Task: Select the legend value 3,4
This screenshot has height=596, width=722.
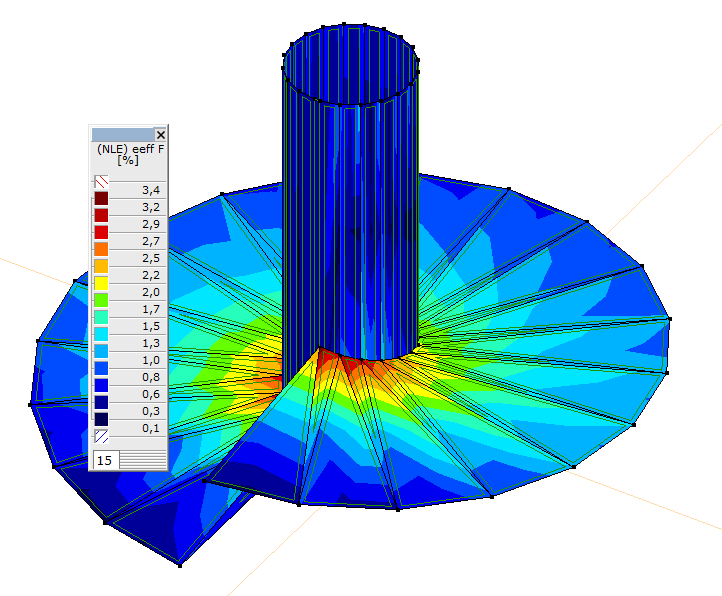Action: click(x=151, y=190)
